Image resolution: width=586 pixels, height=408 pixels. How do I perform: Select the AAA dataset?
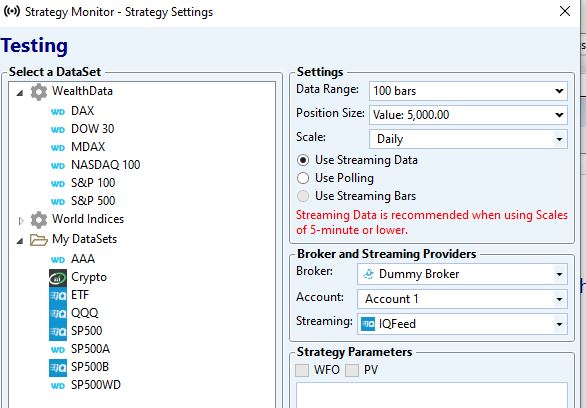point(83,259)
